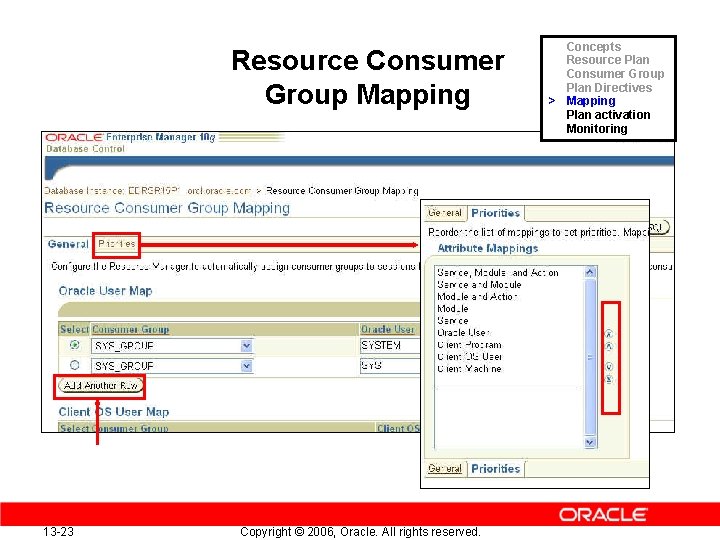Viewport: 720px width, 540px height.
Task: Click 'Concepts' in the outline box
Action: click(x=593, y=46)
